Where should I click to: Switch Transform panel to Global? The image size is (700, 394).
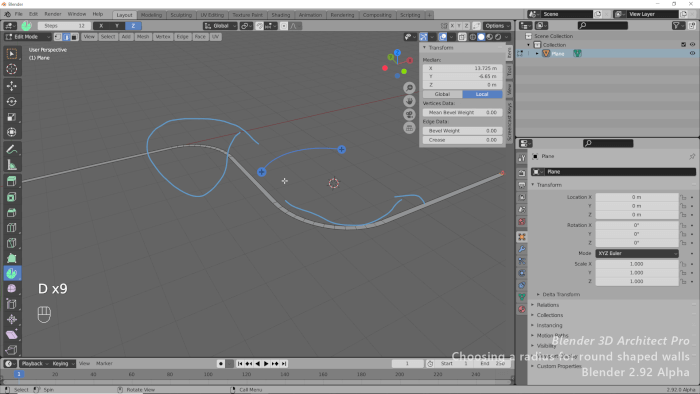(x=442, y=94)
